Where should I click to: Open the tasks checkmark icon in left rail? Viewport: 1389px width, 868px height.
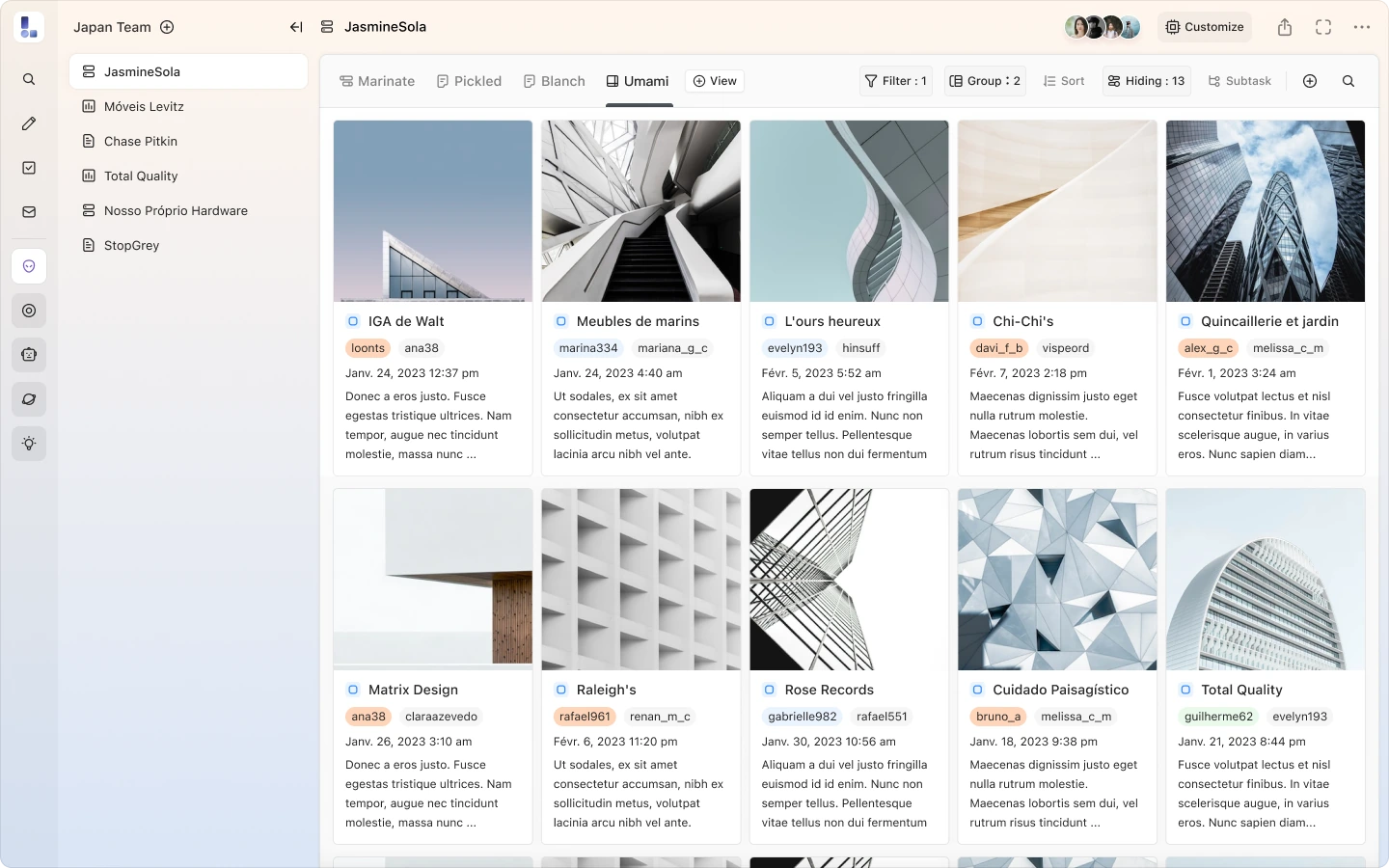29,168
